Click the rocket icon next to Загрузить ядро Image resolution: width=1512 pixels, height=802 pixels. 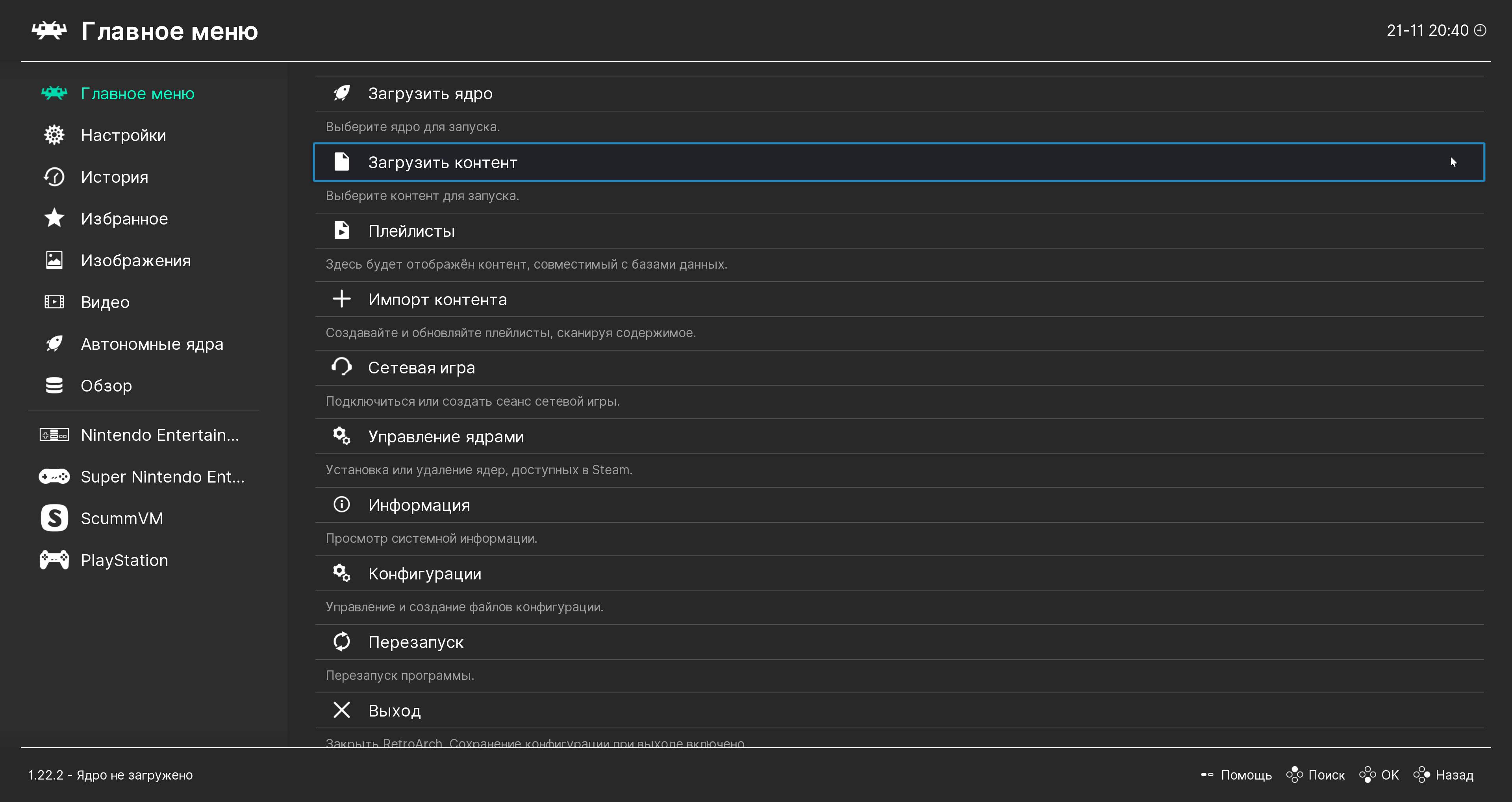[342, 93]
